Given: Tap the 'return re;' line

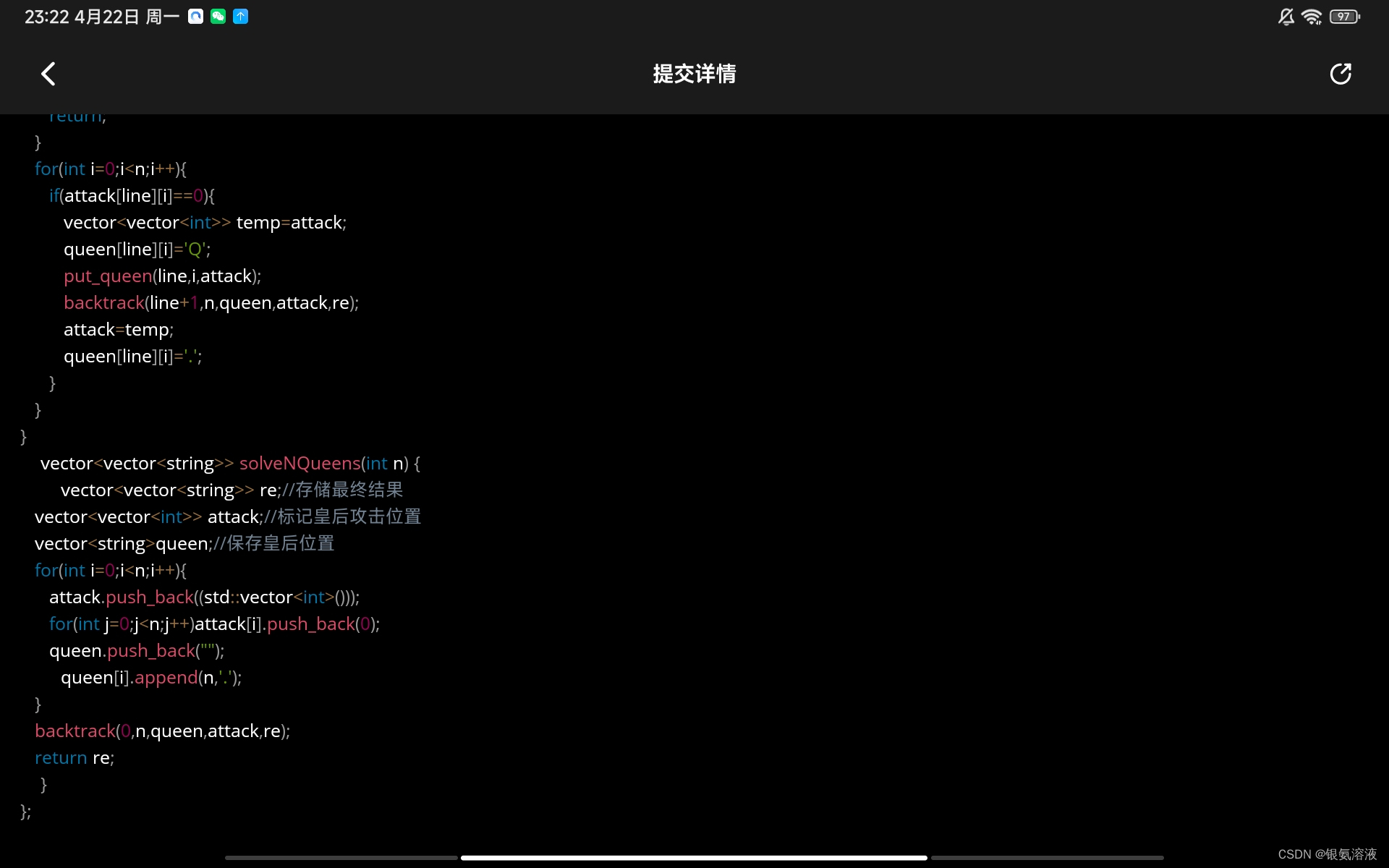Looking at the screenshot, I should (75, 758).
